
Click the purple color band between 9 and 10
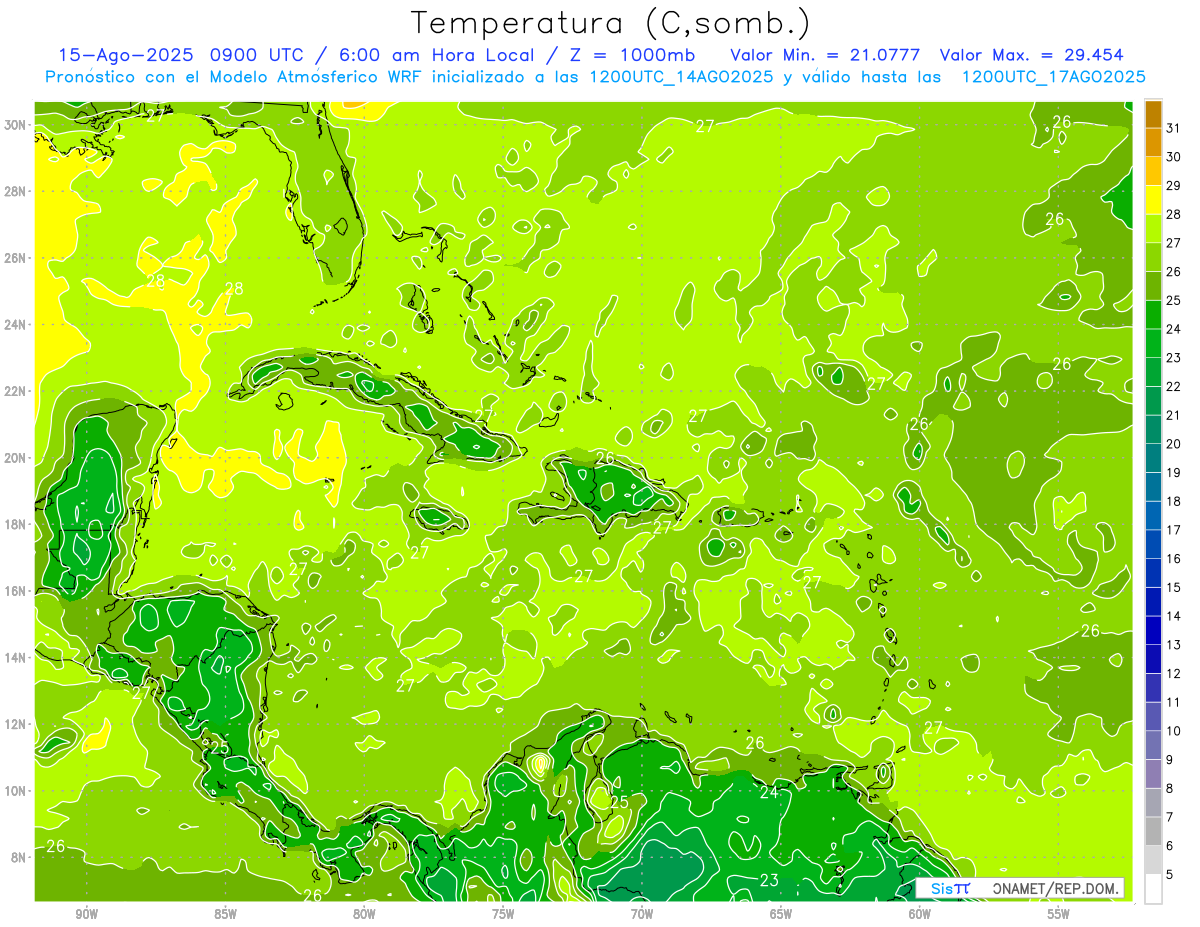pyautogui.click(x=1153, y=745)
